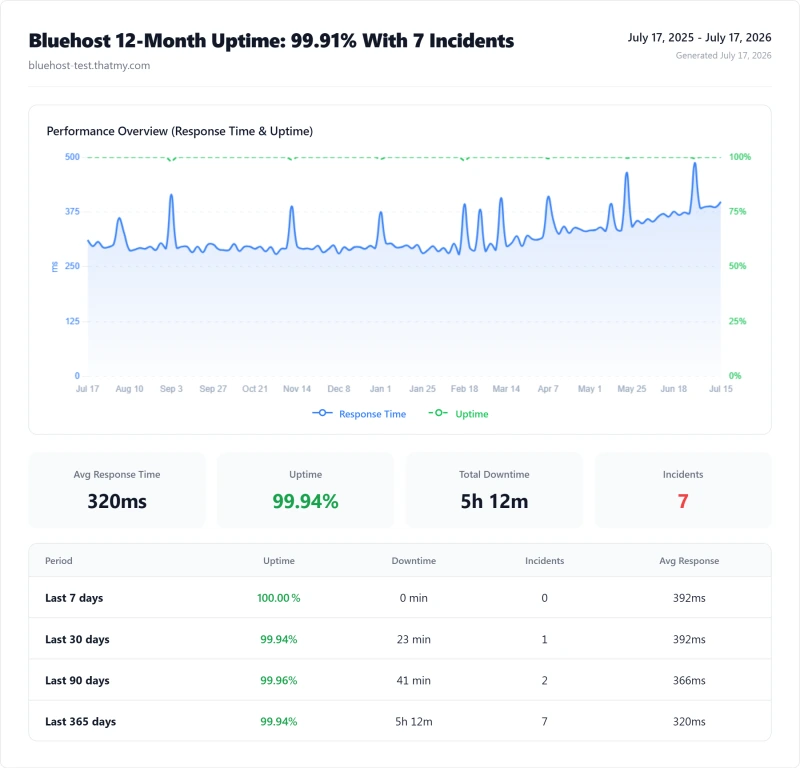
Task: Click the 50% uptime axis label
Action: [x=737, y=266]
